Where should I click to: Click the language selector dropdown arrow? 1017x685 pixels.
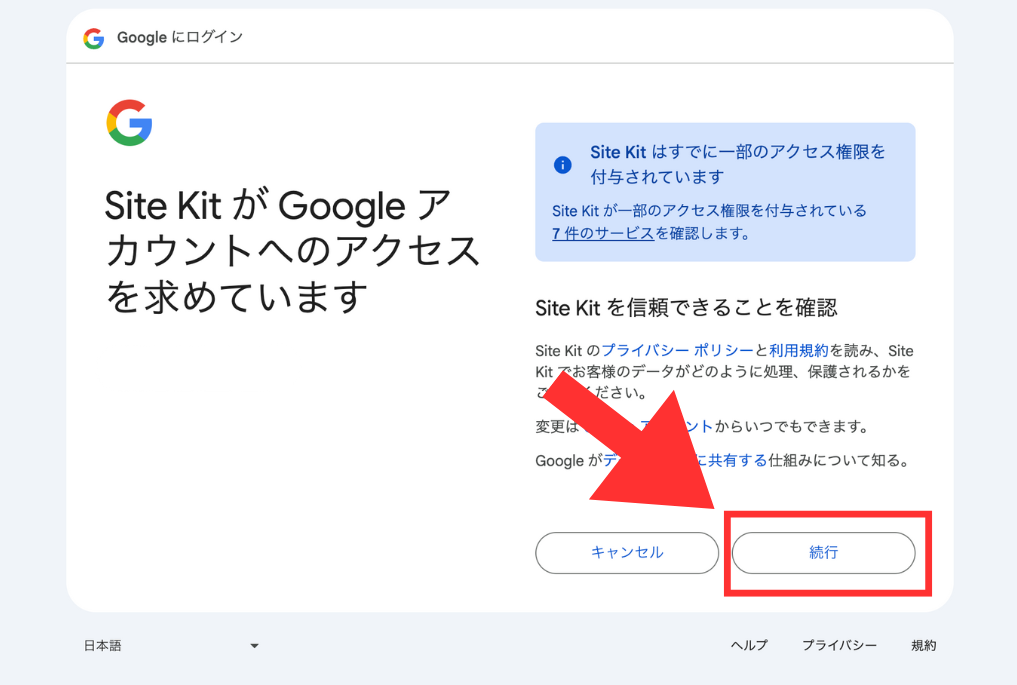click(254, 646)
